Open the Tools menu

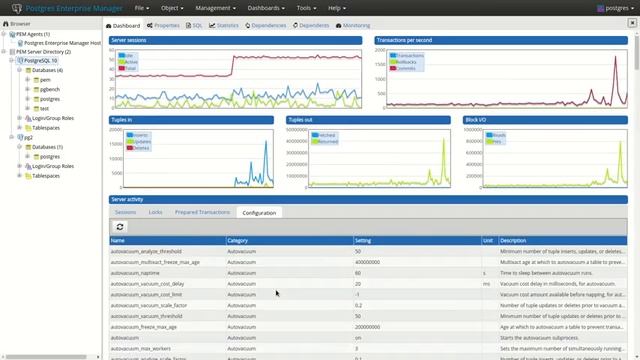click(306, 8)
